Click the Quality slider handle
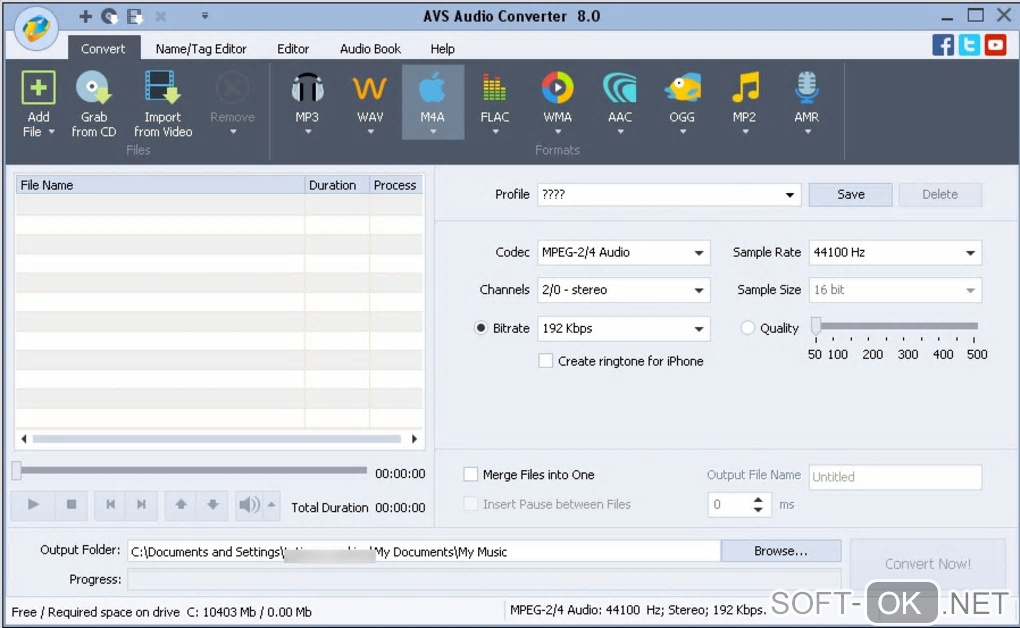 point(816,327)
